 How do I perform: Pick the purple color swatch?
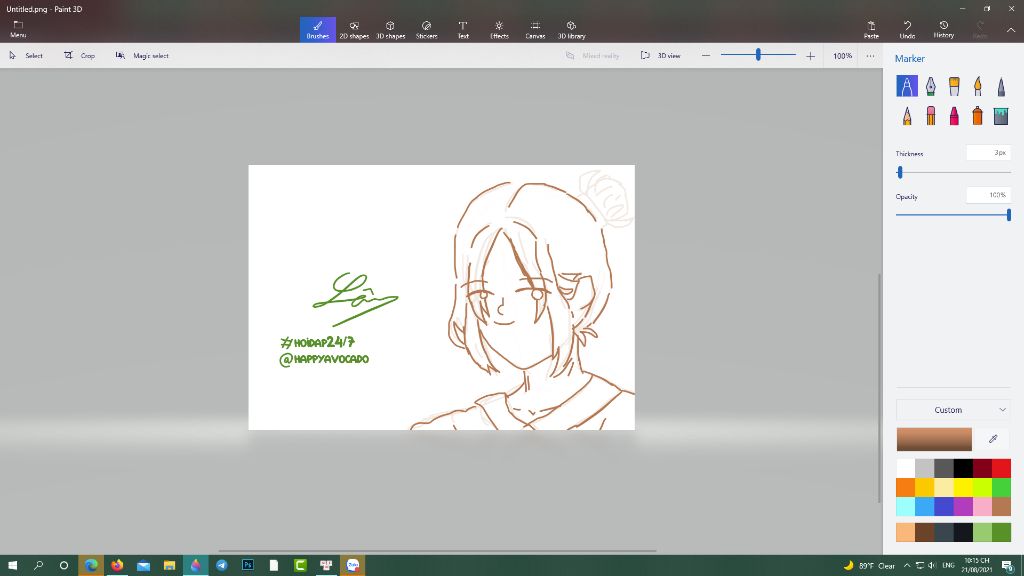click(963, 506)
